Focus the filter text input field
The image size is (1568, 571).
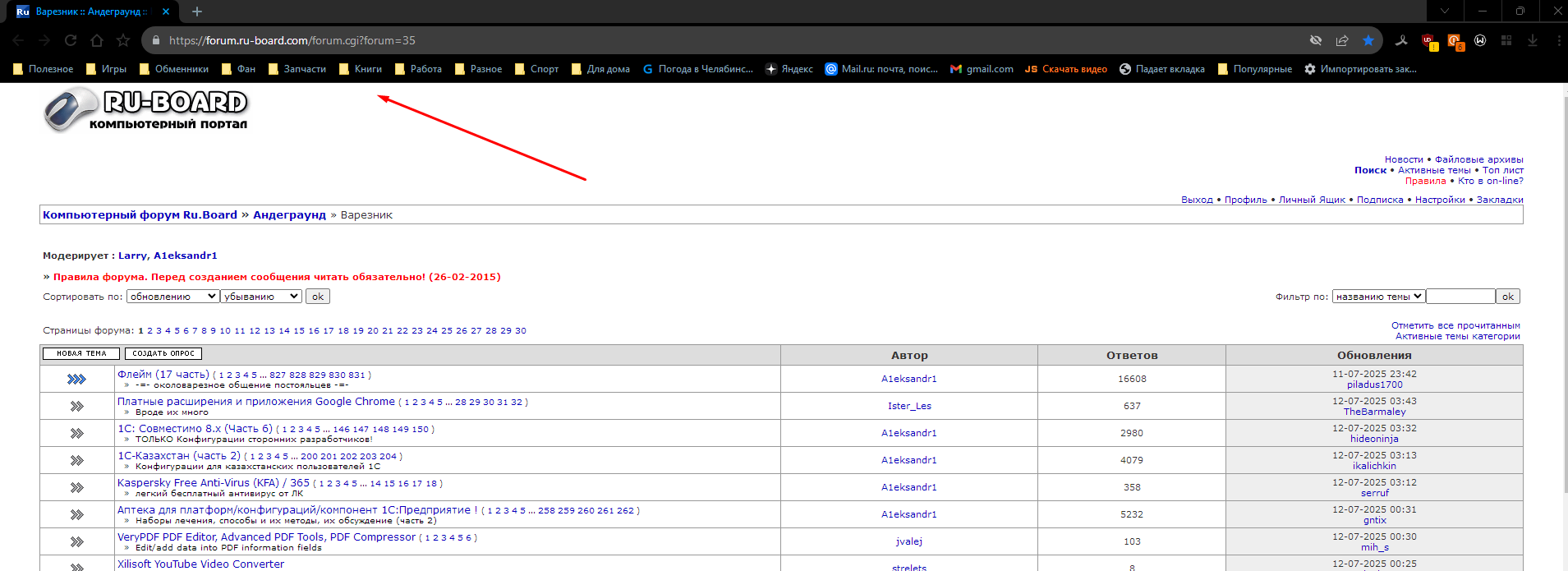point(1460,297)
